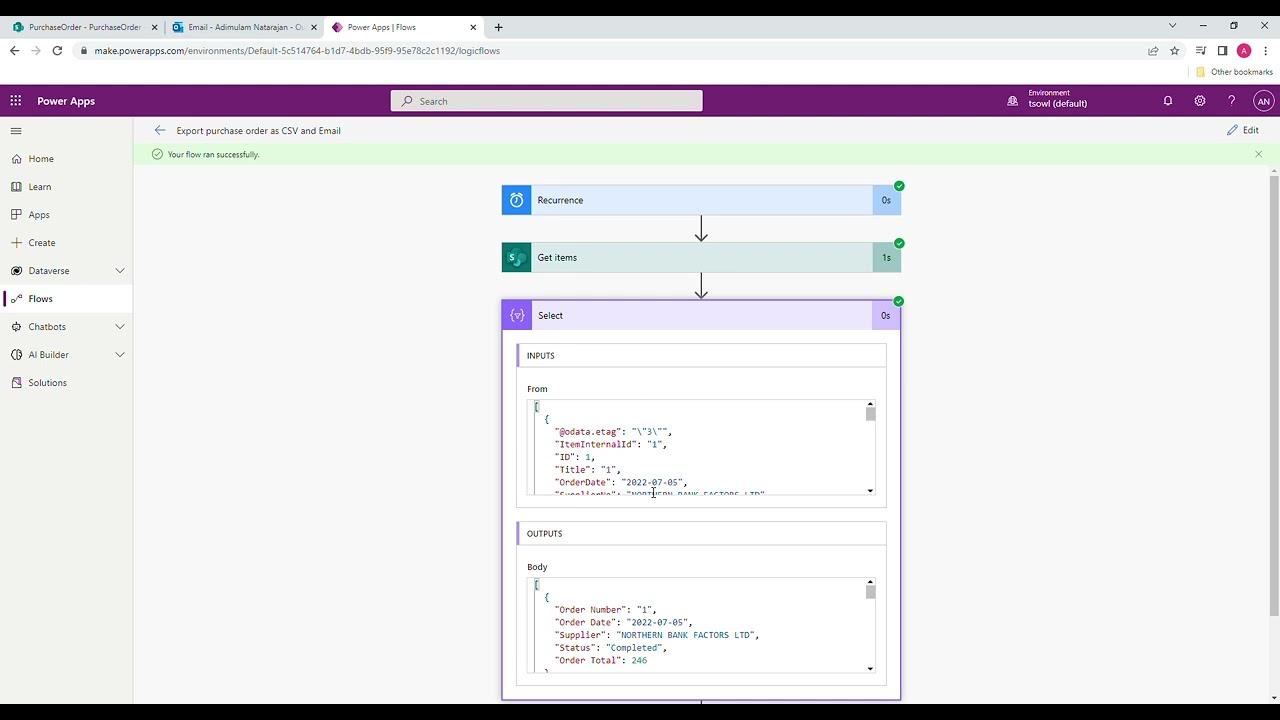Screen dimensions: 1280x720
Task: Close the PurchaseOrder browser tab
Action: click(154, 27)
